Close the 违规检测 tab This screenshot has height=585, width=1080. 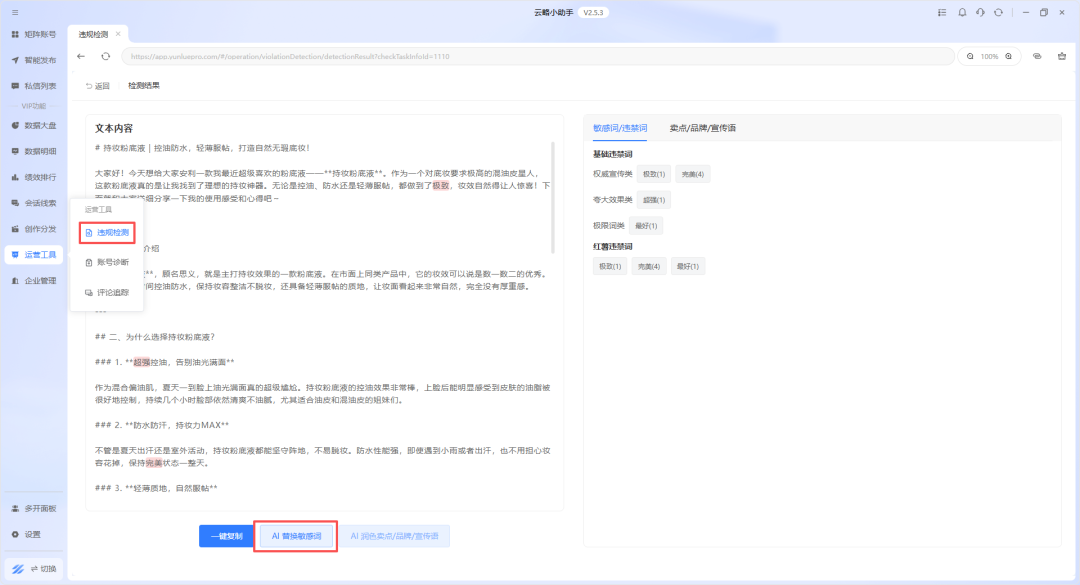(118, 34)
